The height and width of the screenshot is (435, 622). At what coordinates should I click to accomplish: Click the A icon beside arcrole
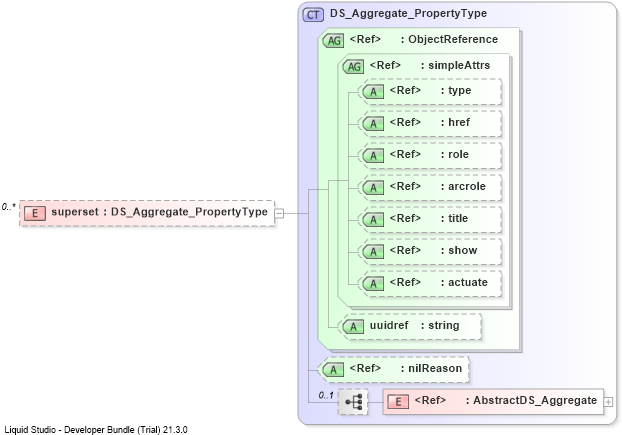[x=373, y=188]
